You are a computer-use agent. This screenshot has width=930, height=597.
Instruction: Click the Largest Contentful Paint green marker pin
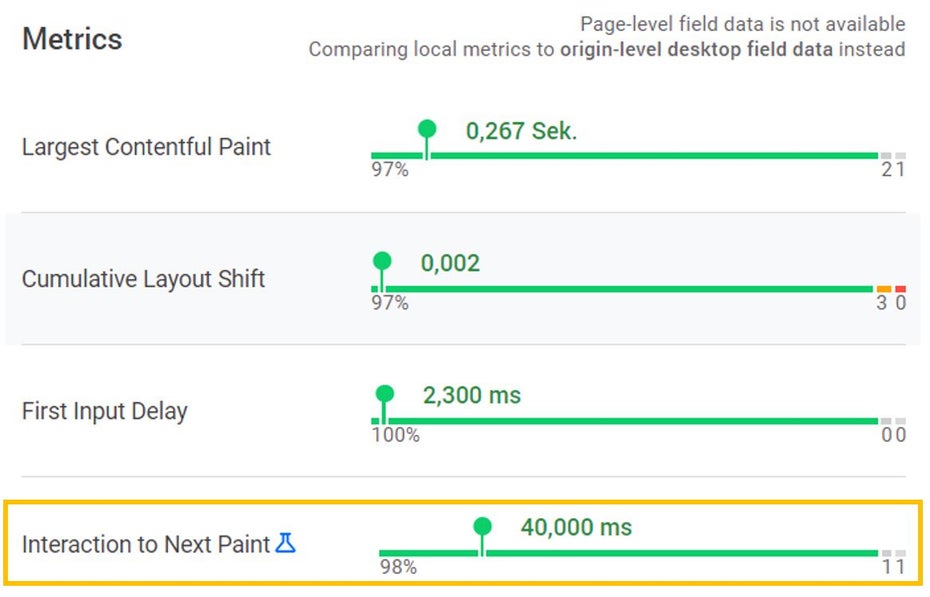click(x=427, y=130)
